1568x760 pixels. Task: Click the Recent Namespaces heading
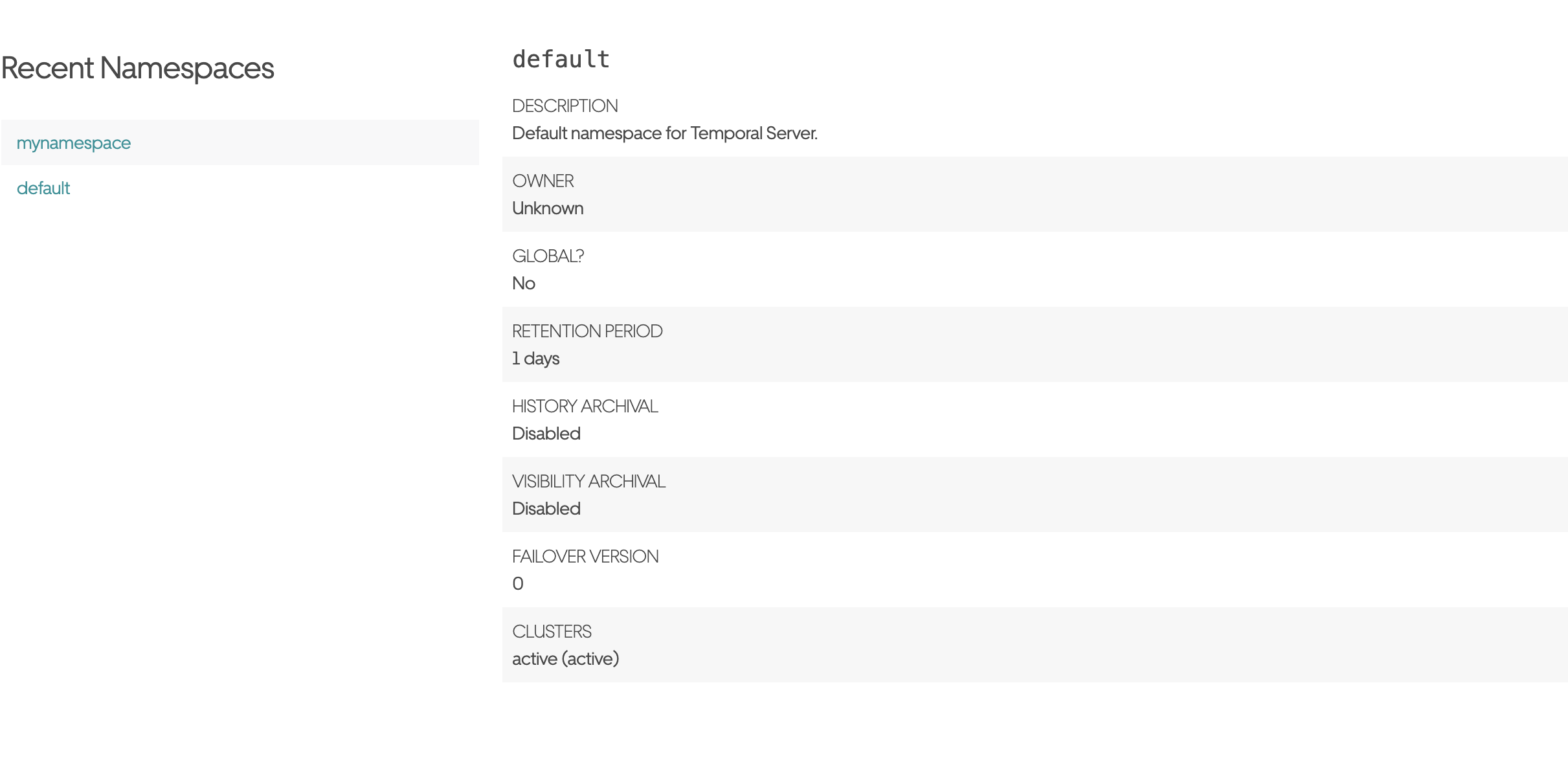[137, 67]
